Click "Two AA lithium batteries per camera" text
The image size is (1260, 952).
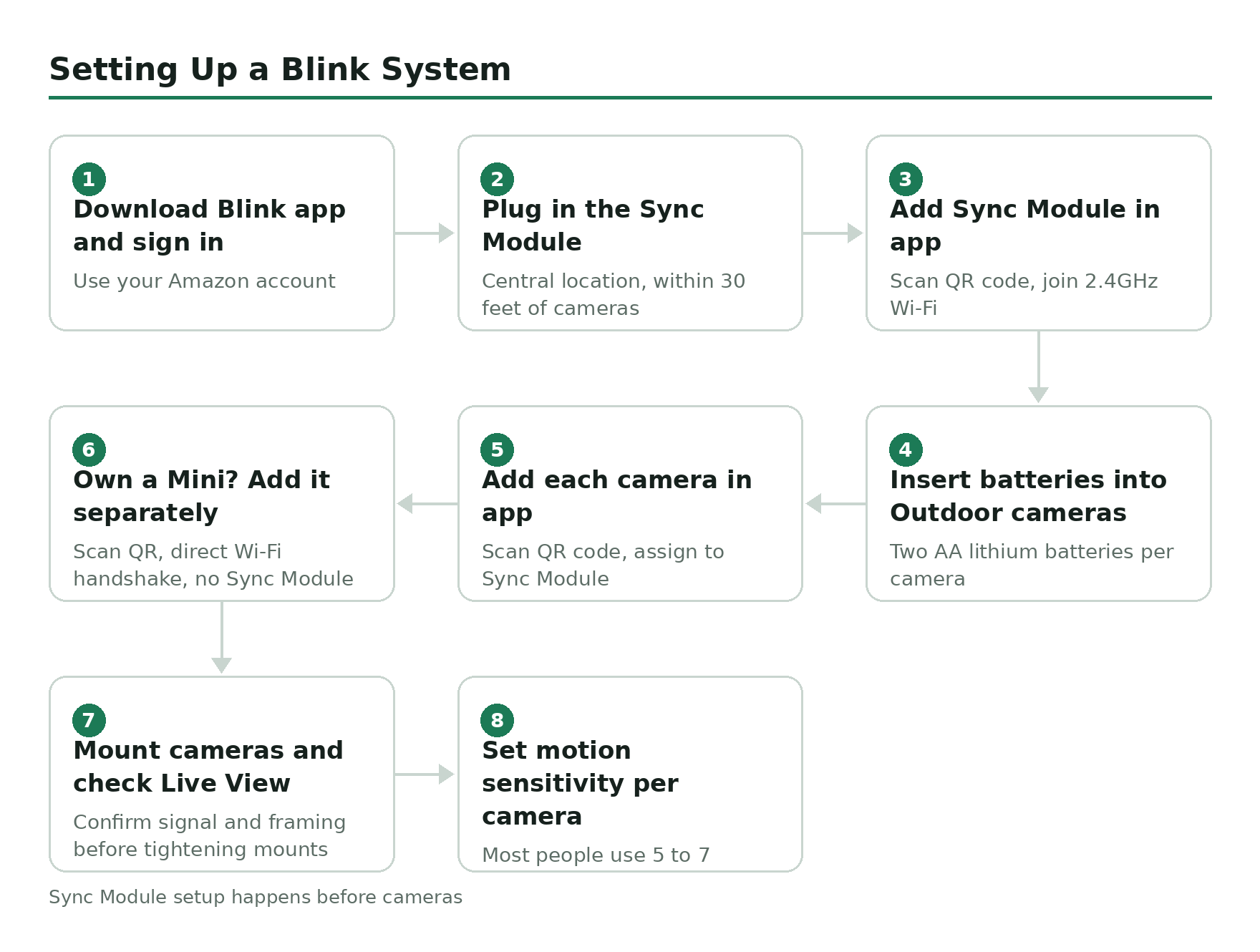[1032, 565]
